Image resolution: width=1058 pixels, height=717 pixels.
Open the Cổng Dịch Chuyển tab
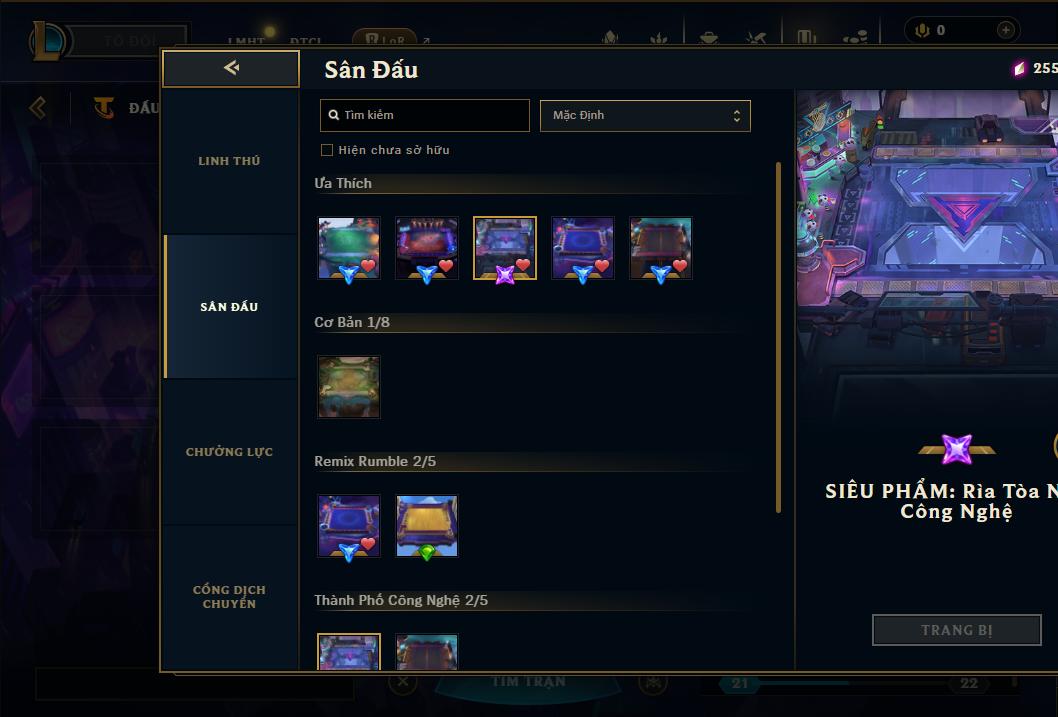pyautogui.click(x=229, y=597)
